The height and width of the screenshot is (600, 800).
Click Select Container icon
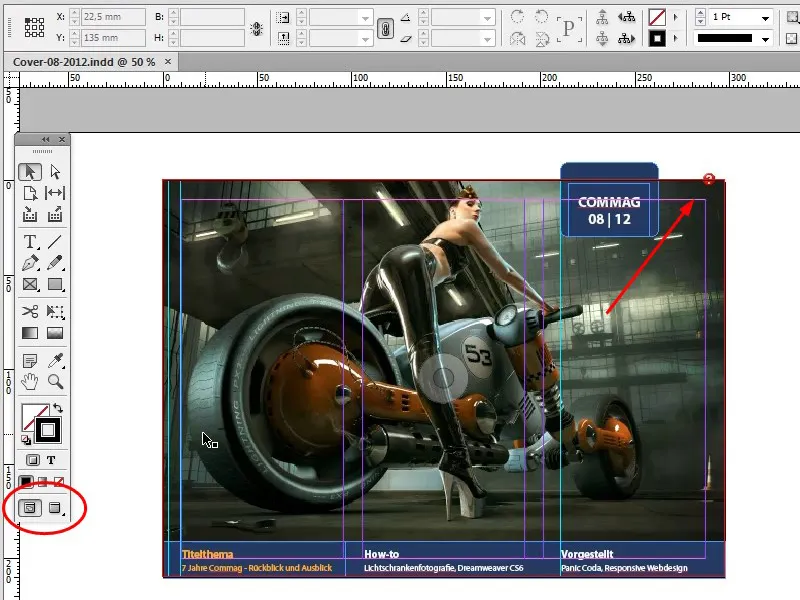(602, 17)
